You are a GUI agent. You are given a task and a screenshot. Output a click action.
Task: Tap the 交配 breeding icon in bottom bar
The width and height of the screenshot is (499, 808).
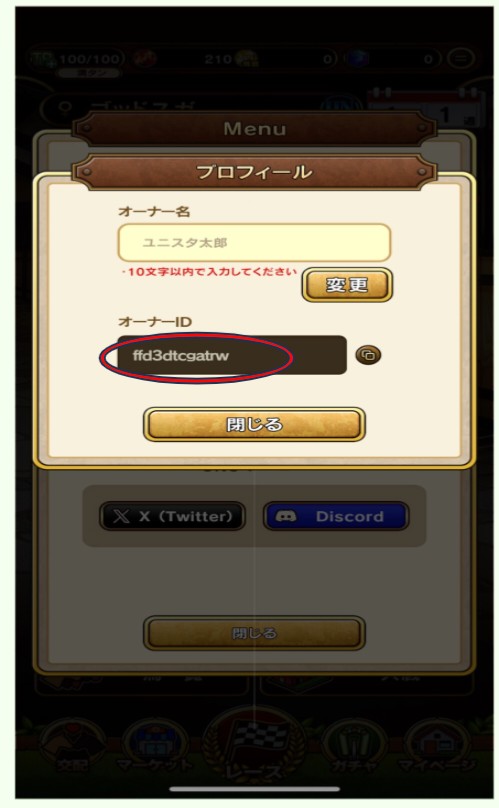tap(72, 748)
